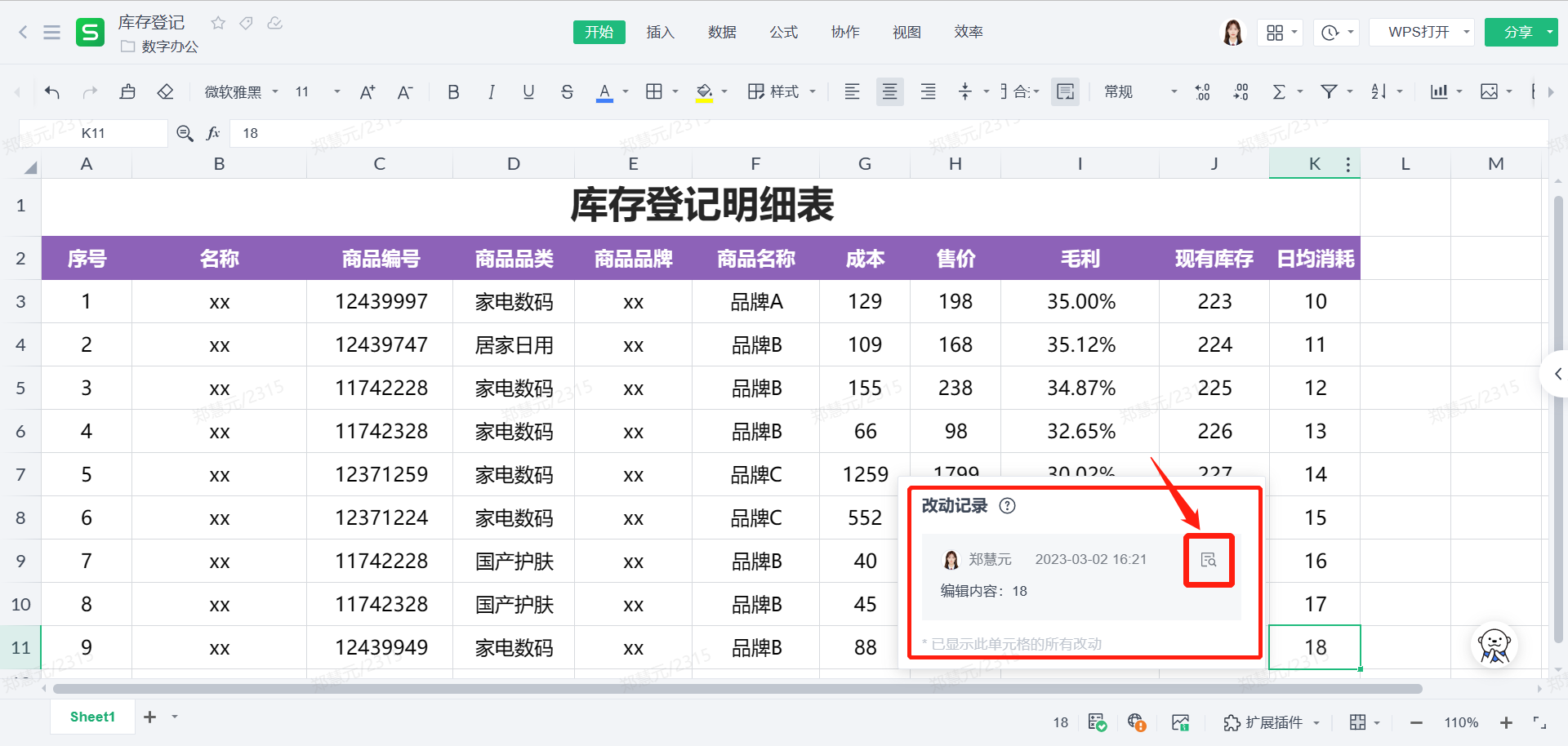Viewport: 1568px width, 746px height.
Task: Open the 样式 styles dropdown
Action: point(782,91)
